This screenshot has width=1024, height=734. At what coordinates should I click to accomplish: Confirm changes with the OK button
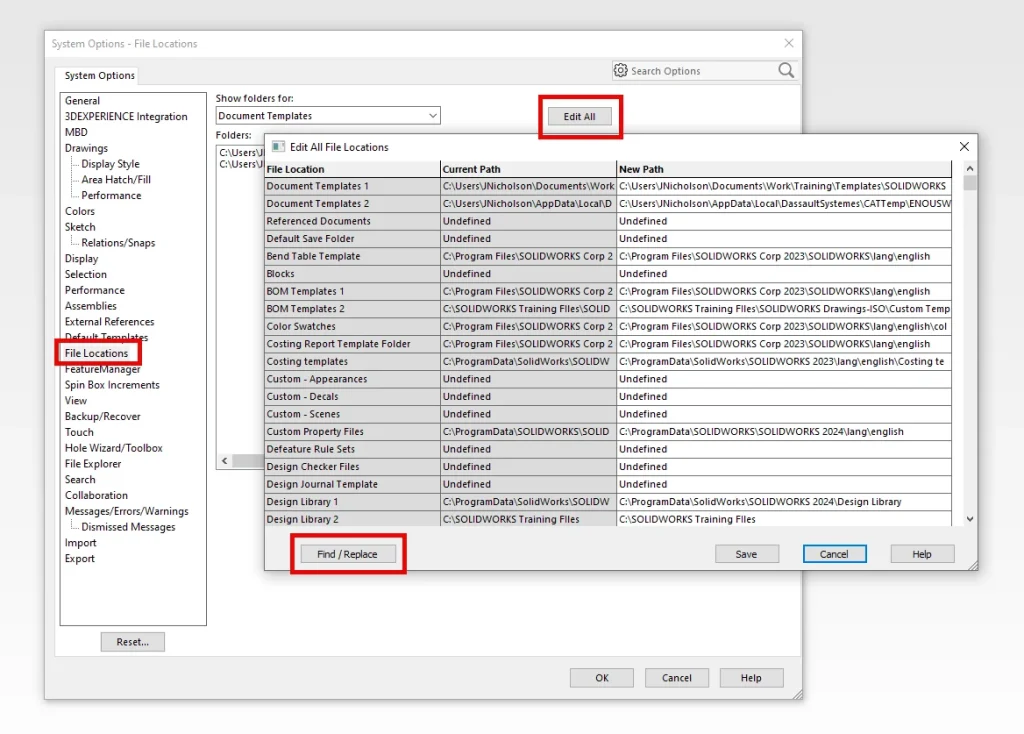pyautogui.click(x=601, y=677)
